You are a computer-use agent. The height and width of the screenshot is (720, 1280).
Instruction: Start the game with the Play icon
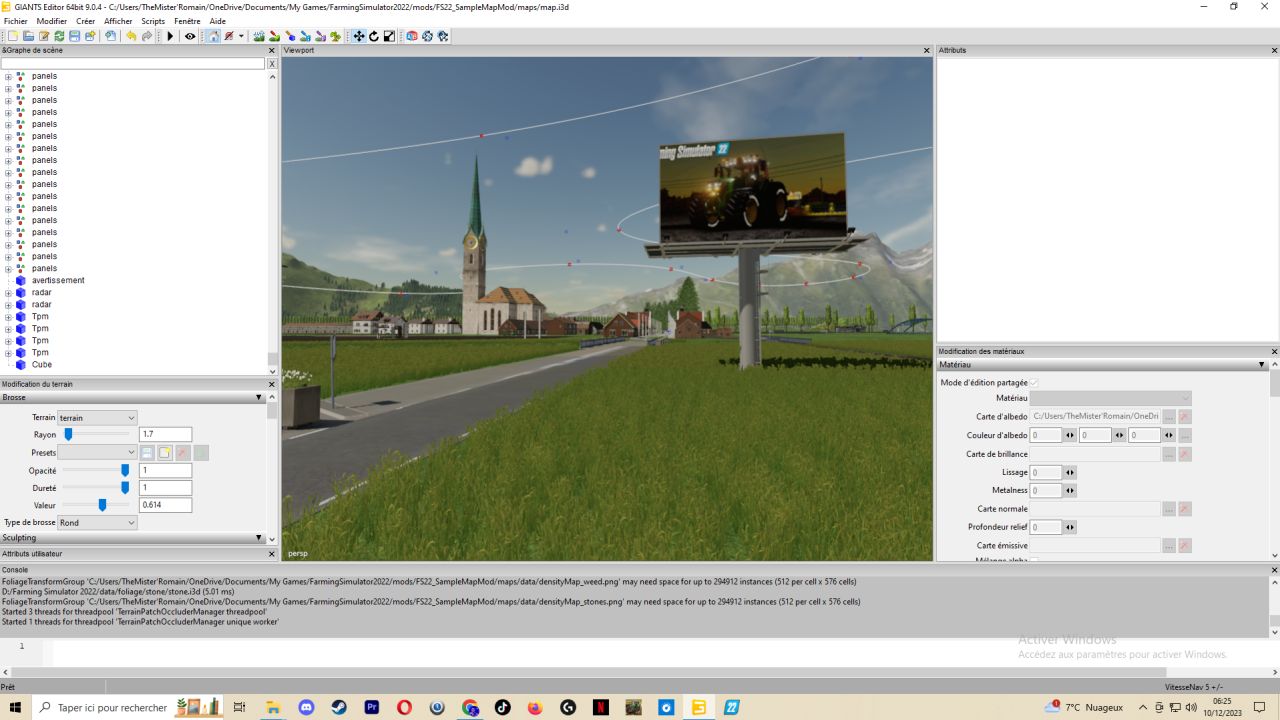pyautogui.click(x=170, y=36)
